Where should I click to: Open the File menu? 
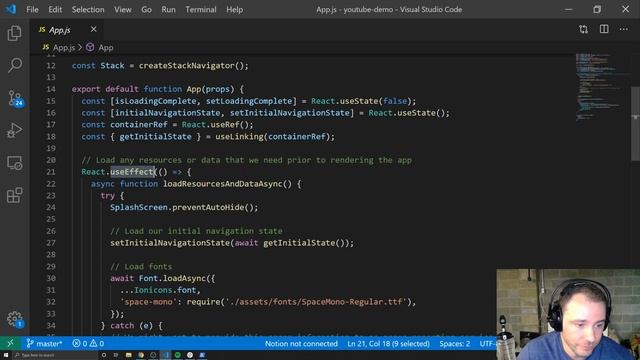(32, 9)
